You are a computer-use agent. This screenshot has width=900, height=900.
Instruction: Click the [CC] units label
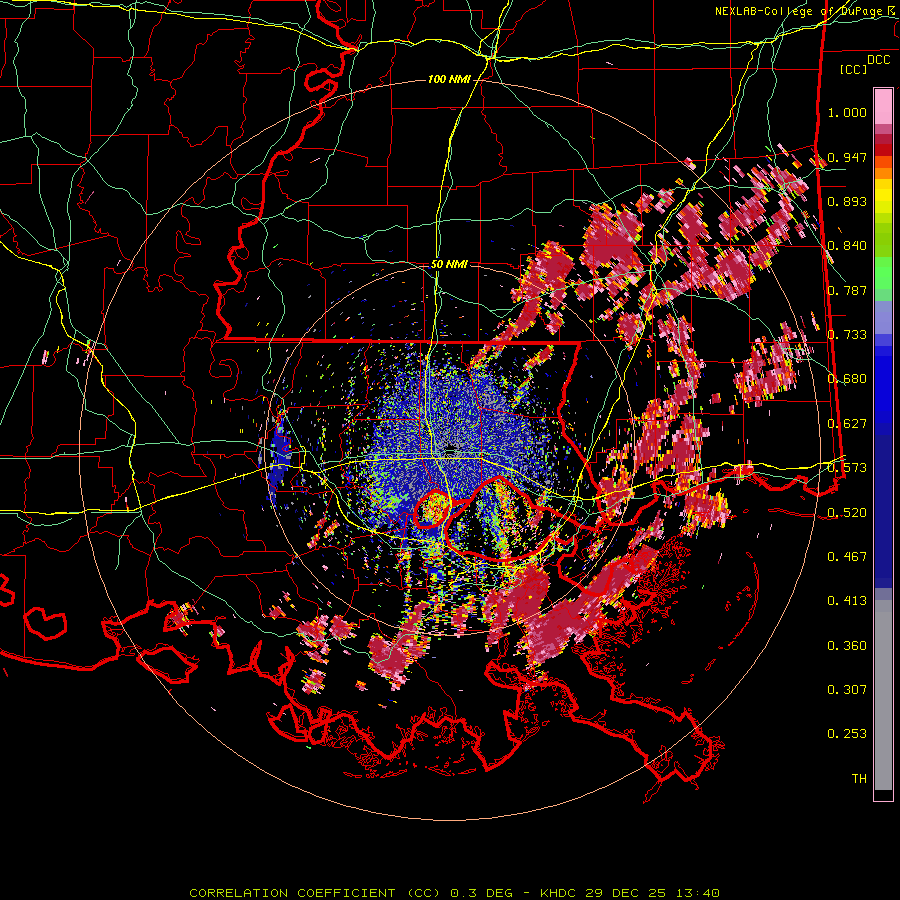click(x=854, y=69)
